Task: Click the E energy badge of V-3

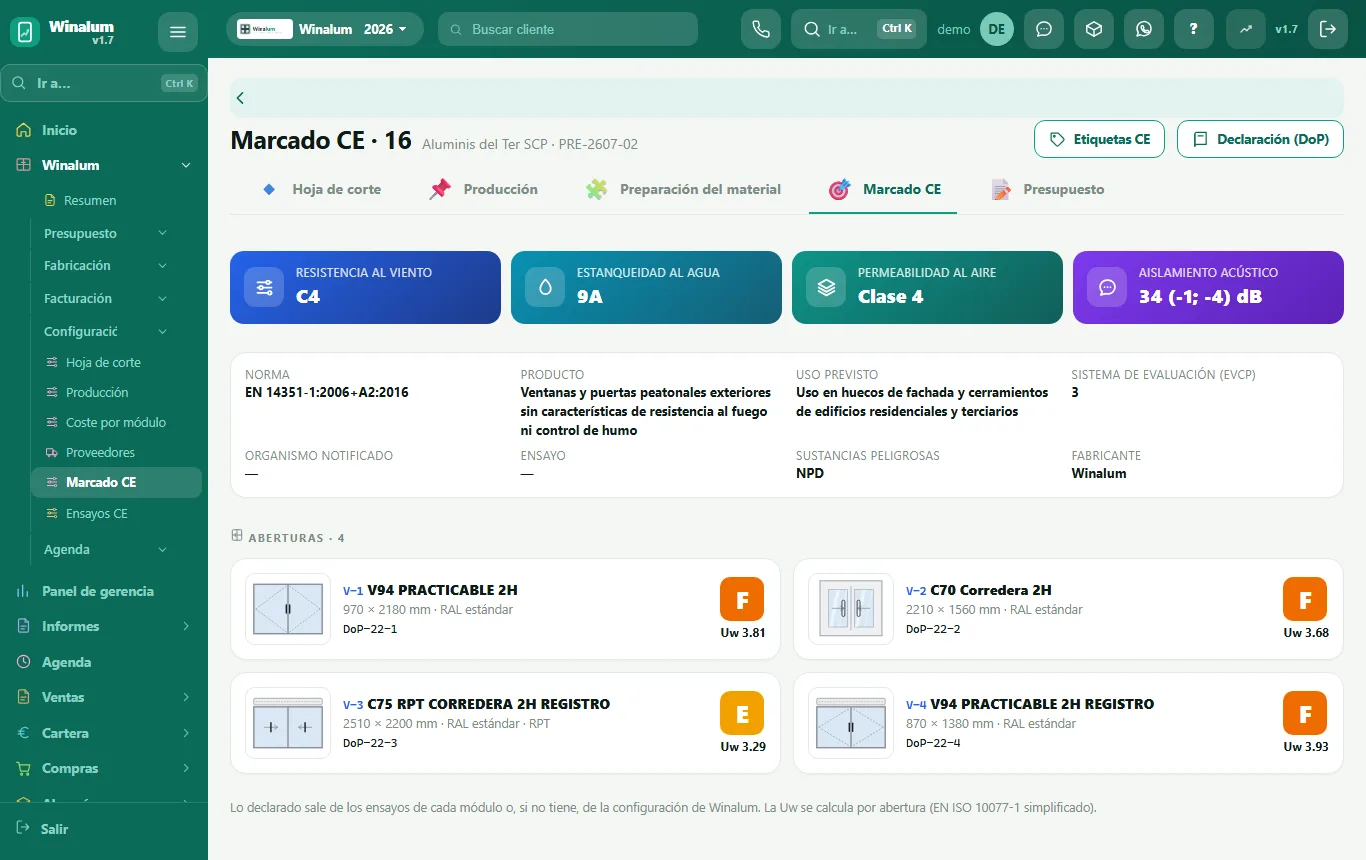Action: pos(742,713)
